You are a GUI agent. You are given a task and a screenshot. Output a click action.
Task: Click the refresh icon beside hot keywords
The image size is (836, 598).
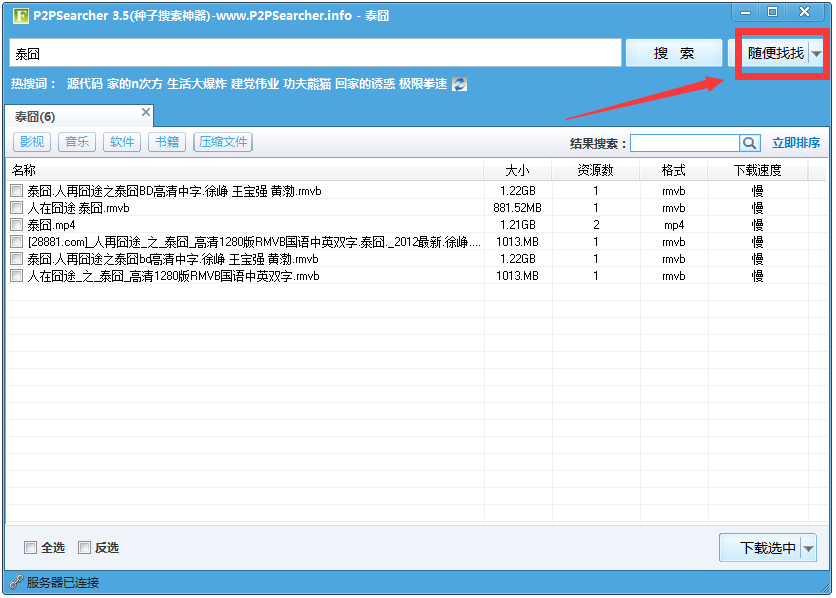click(458, 84)
